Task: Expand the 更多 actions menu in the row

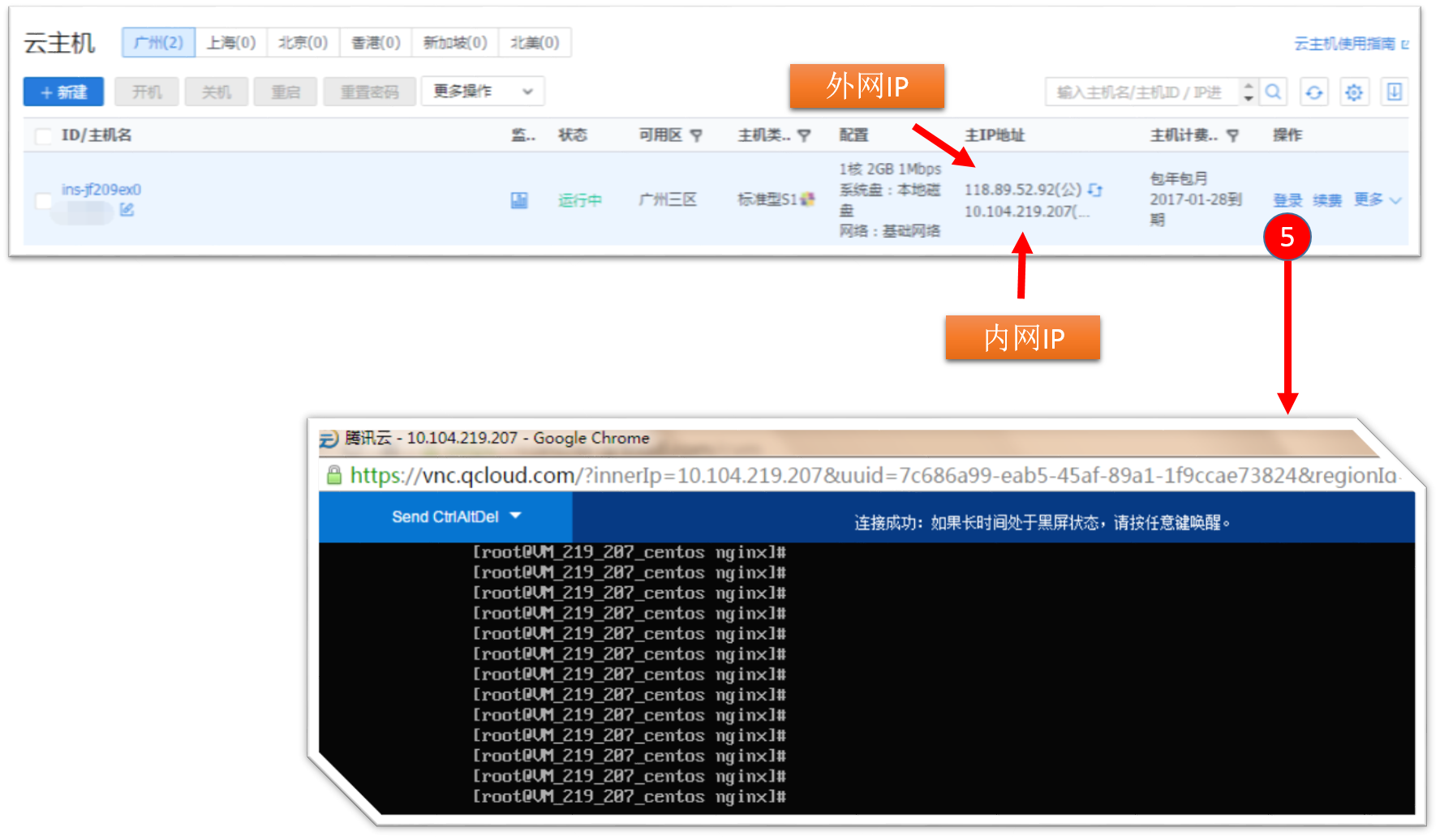Action: coord(1378,199)
